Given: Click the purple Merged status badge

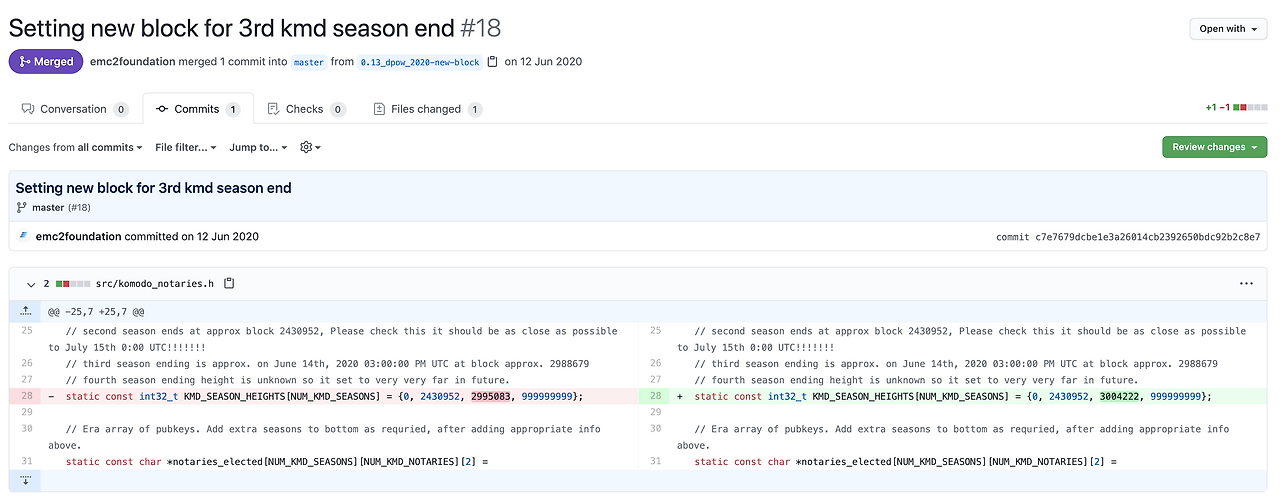Looking at the screenshot, I should pos(46,62).
